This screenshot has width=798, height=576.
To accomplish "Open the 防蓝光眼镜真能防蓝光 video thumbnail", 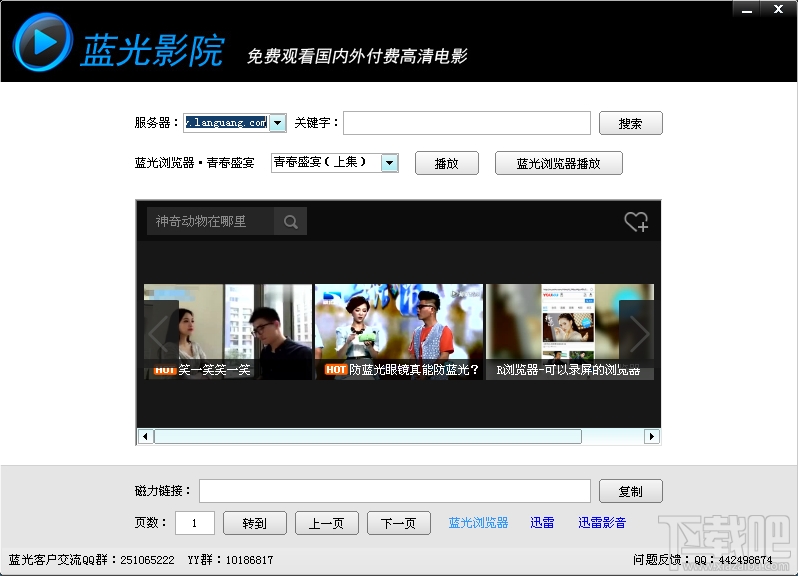I will (x=398, y=332).
